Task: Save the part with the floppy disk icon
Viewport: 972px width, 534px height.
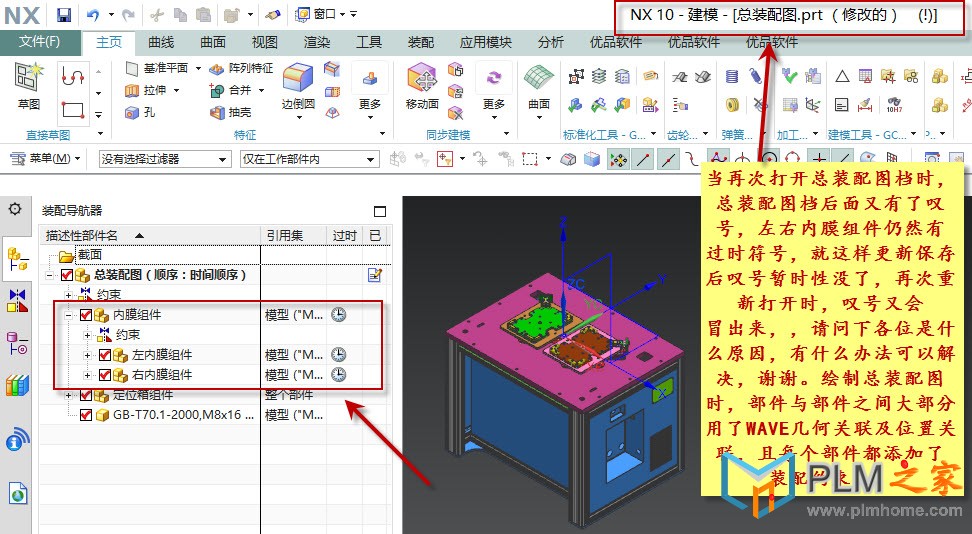Action: click(x=64, y=14)
